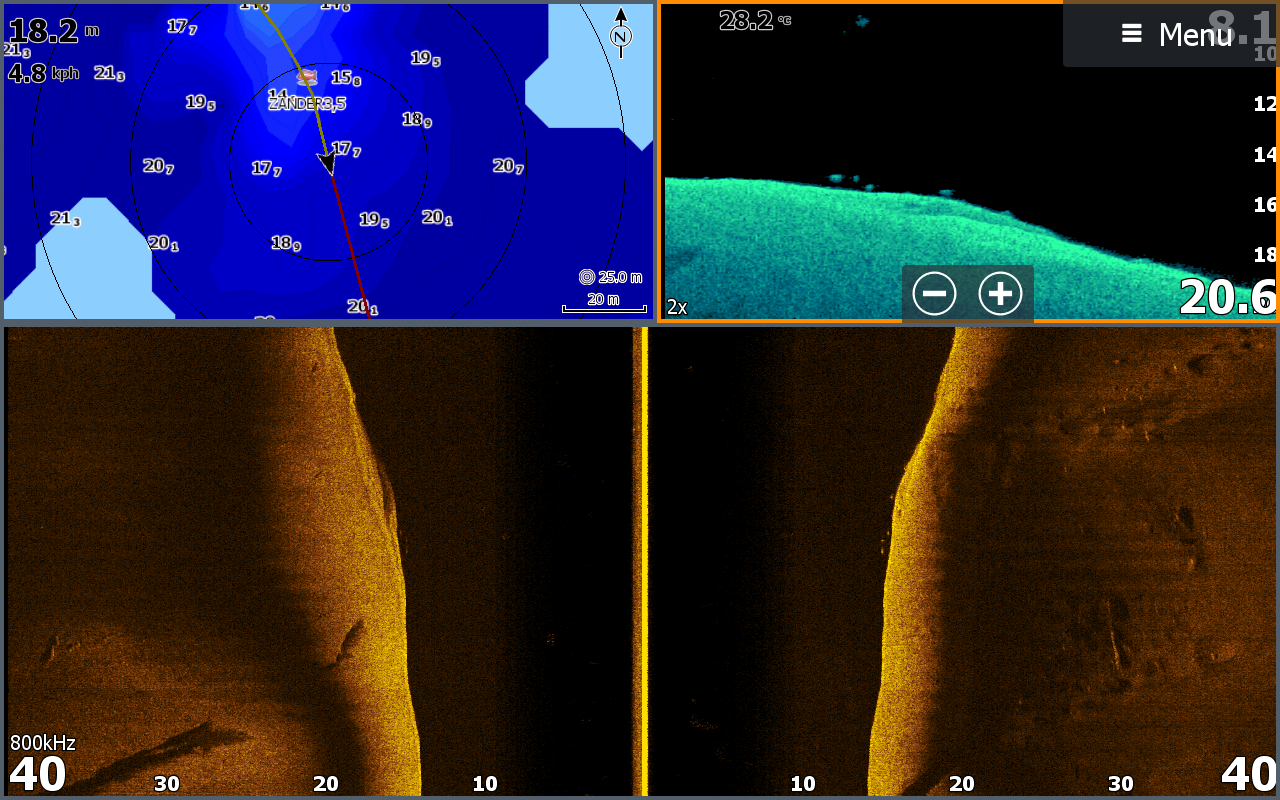Select the ZANDER3,5 fish waypoint icon
The width and height of the screenshot is (1280, 800).
coord(307,77)
